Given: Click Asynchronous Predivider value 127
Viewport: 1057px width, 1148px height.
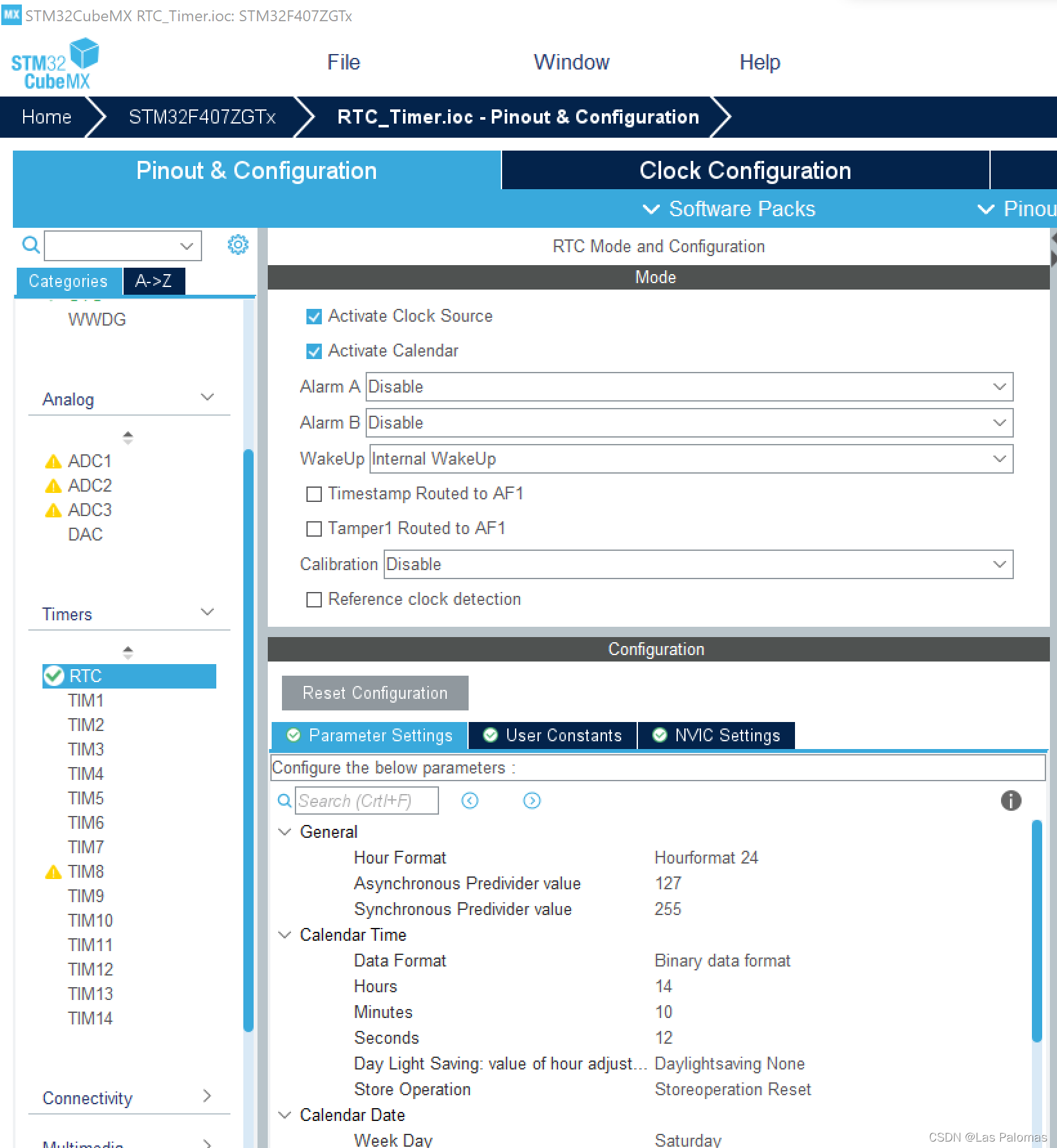Looking at the screenshot, I should point(668,884).
